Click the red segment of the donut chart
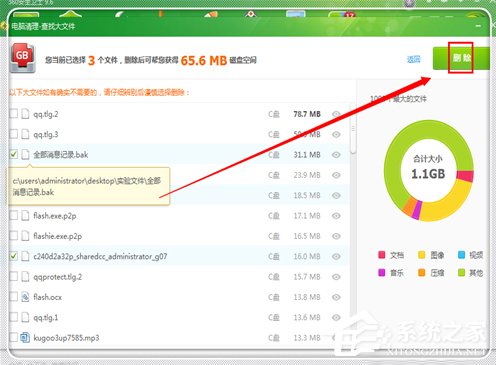This screenshot has width=496, height=365. tap(465, 176)
